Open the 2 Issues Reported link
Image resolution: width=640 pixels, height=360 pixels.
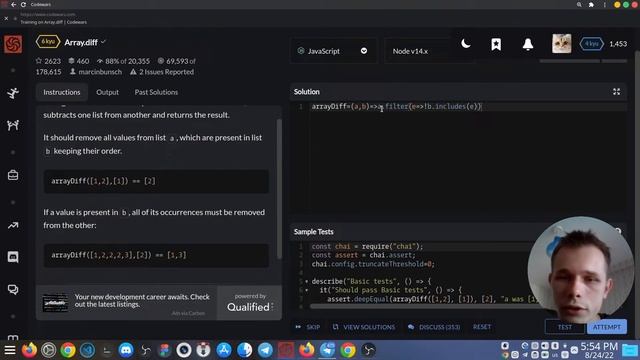click(x=162, y=72)
